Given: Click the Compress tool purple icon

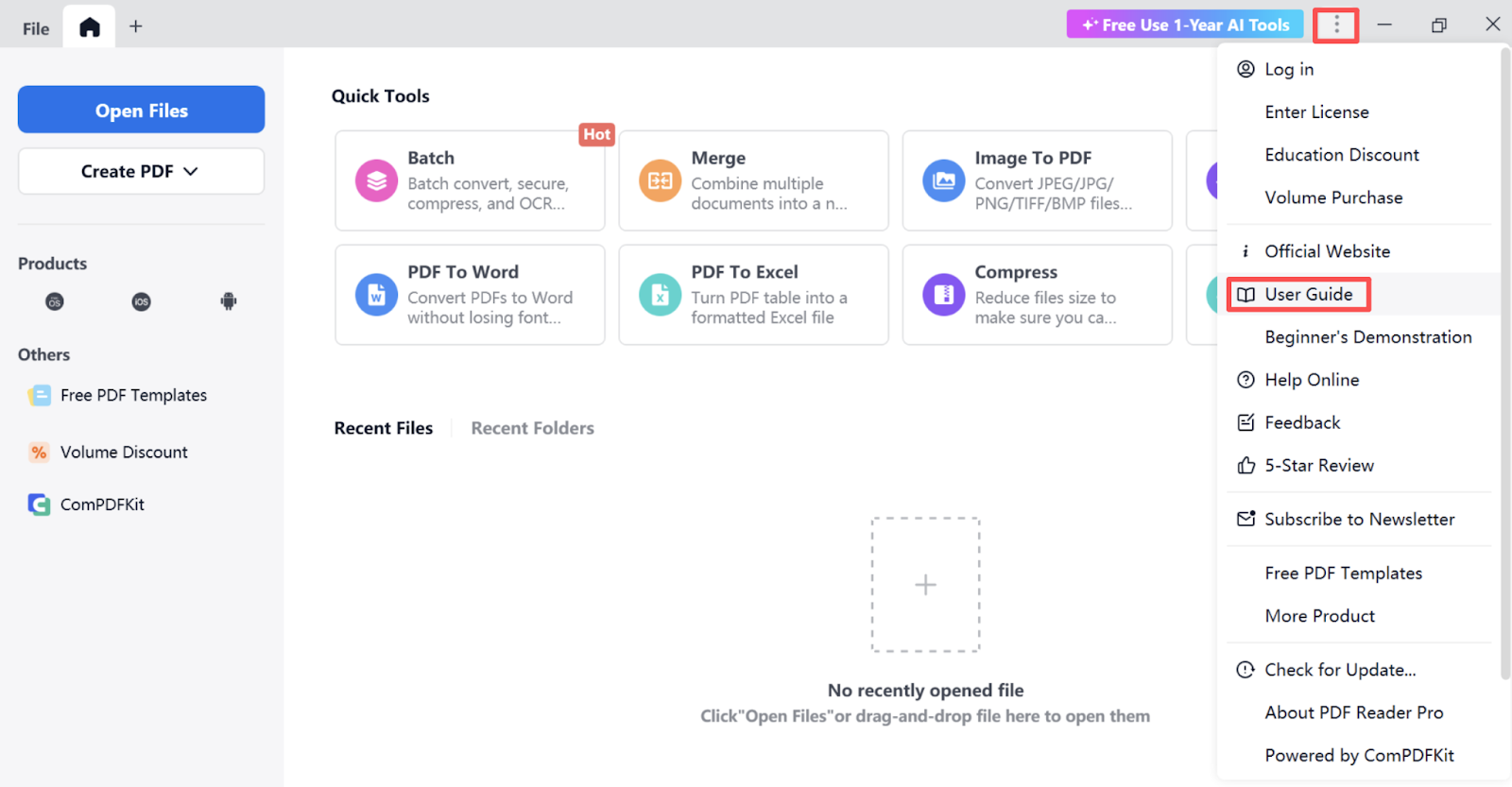Looking at the screenshot, I should tap(943, 295).
